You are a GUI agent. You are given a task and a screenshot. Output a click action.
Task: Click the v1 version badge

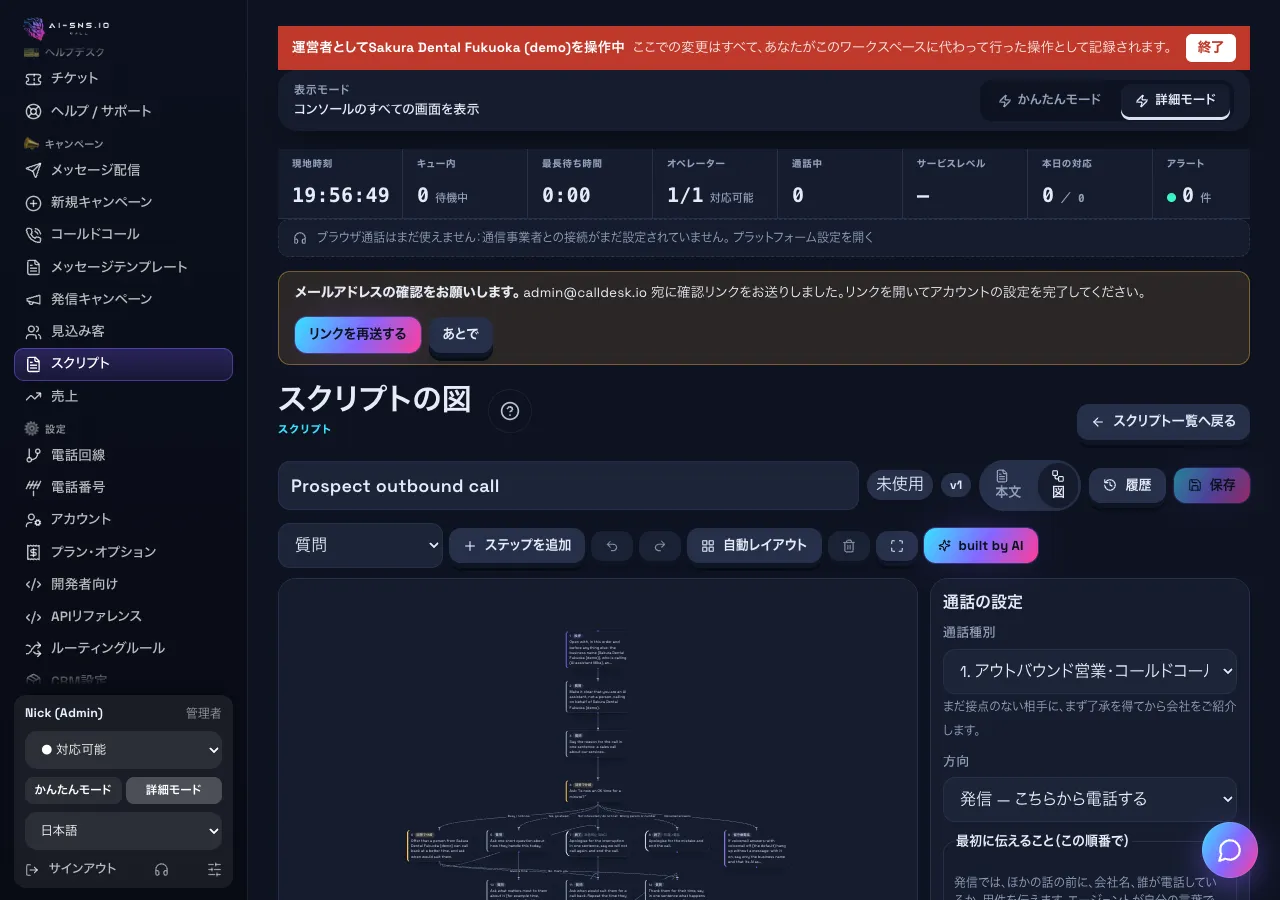956,485
